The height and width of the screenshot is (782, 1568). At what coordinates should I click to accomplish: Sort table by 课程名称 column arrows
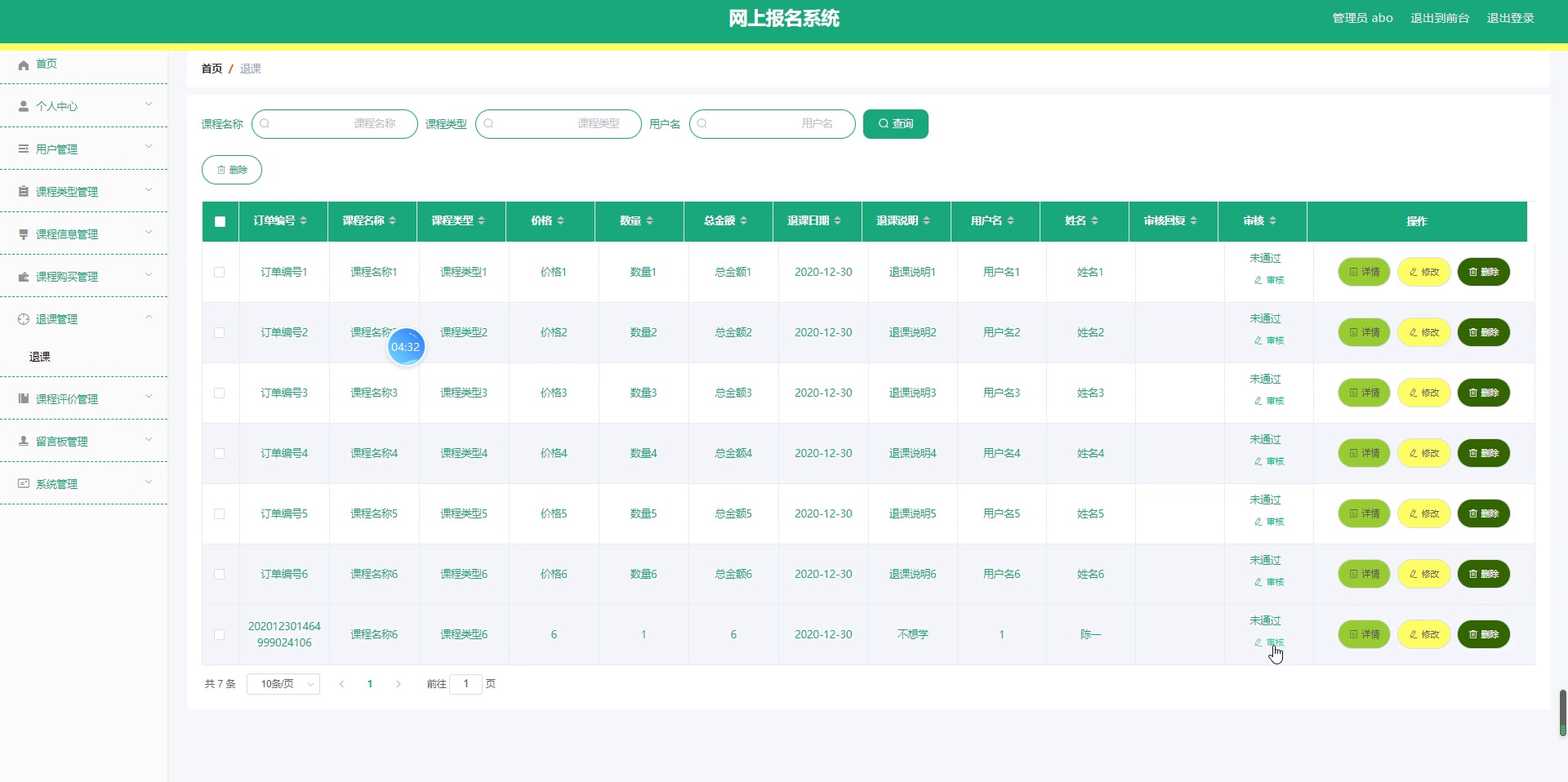point(393,221)
